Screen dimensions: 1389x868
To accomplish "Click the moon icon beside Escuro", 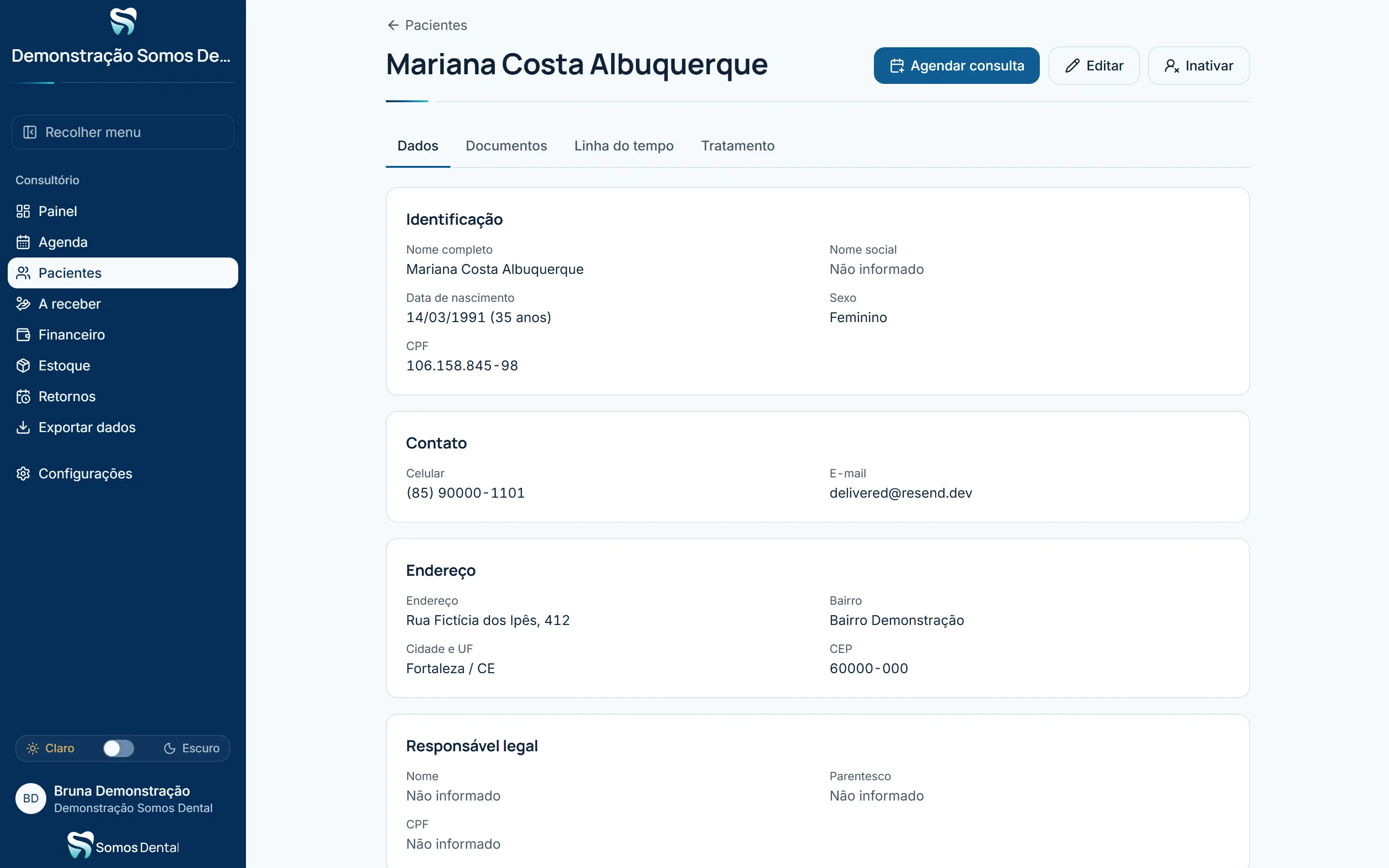I will click(169, 748).
